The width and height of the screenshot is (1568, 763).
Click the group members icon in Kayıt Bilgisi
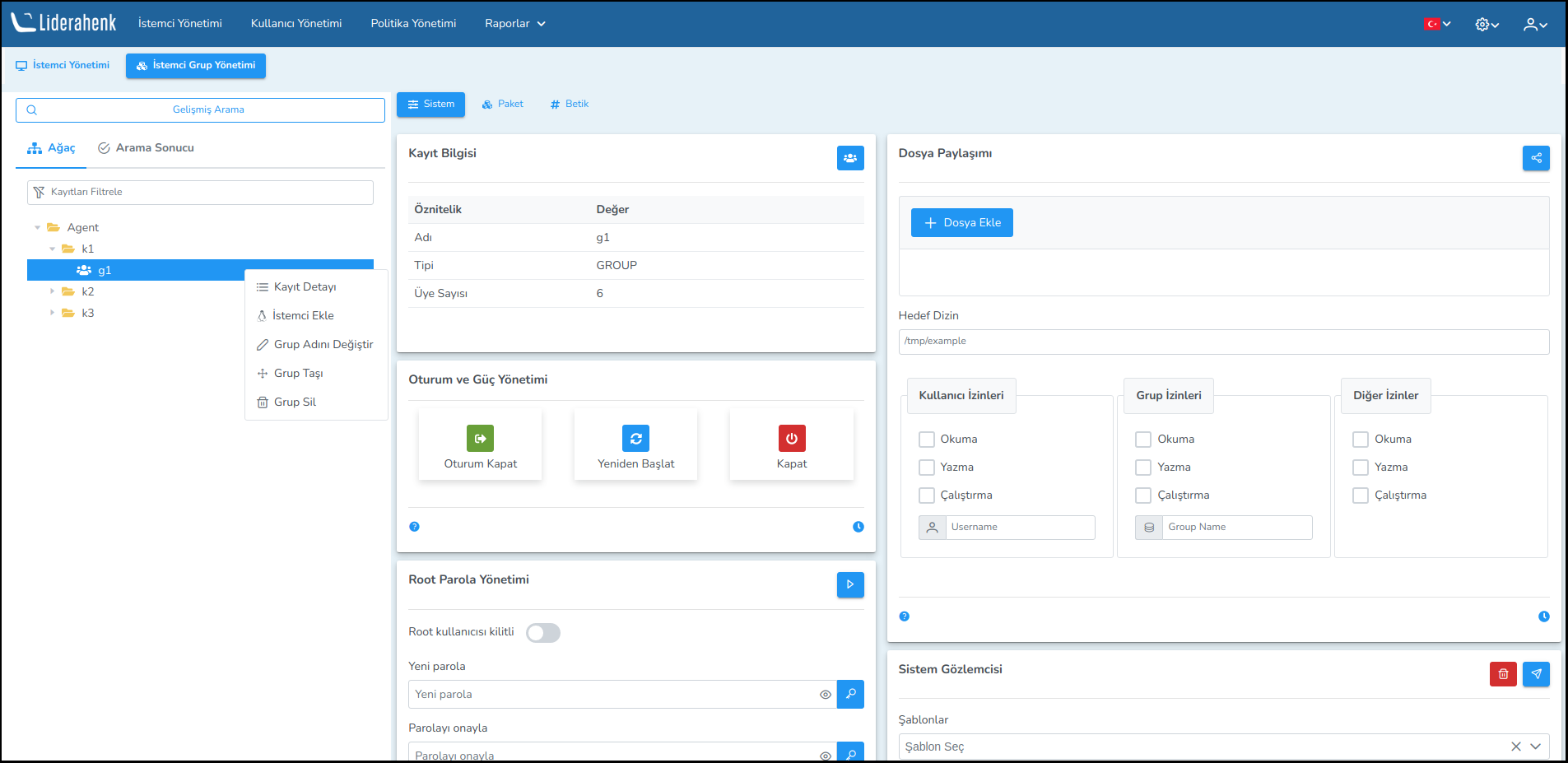[850, 158]
